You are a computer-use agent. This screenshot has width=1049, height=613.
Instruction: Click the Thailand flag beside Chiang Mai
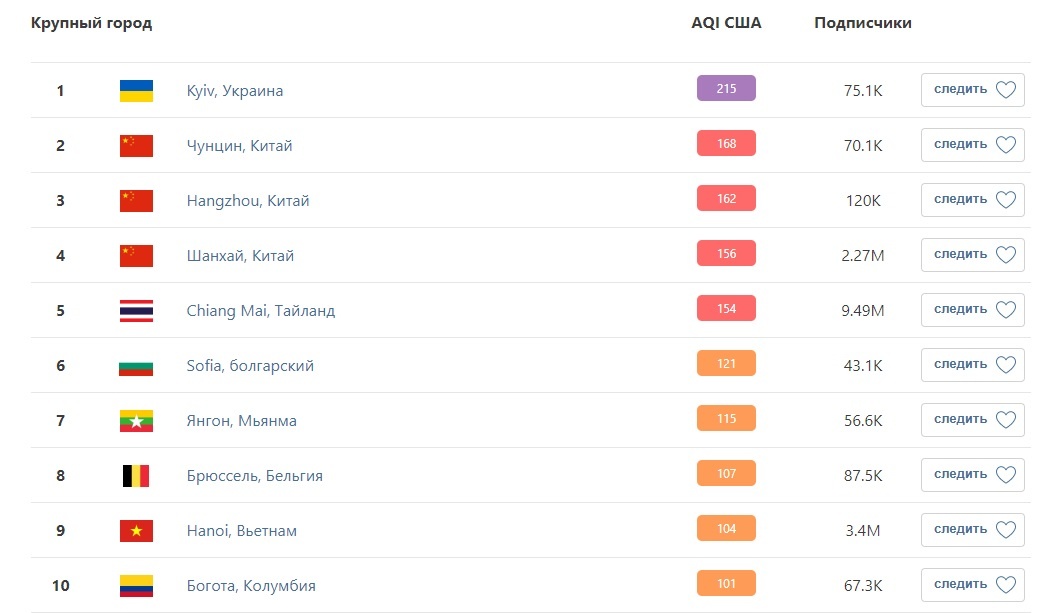136,311
